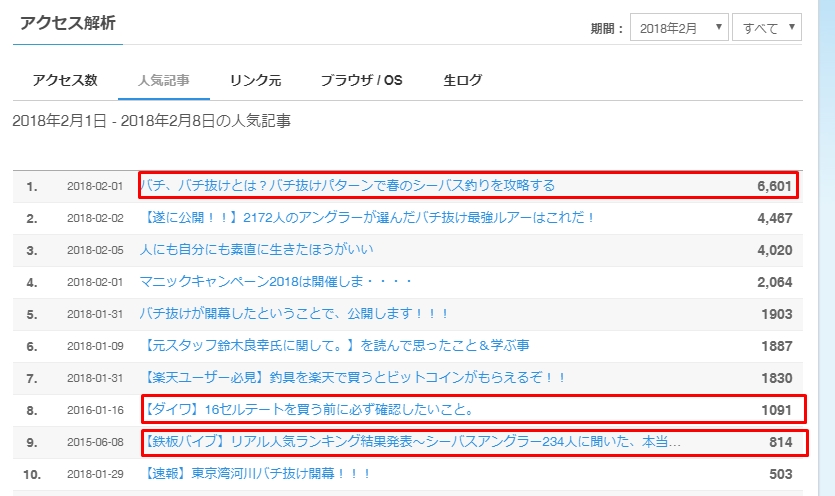The width and height of the screenshot is (835, 496).
Task: Open the 期間 dropdown showing 2018年2月
Action: coord(679,27)
